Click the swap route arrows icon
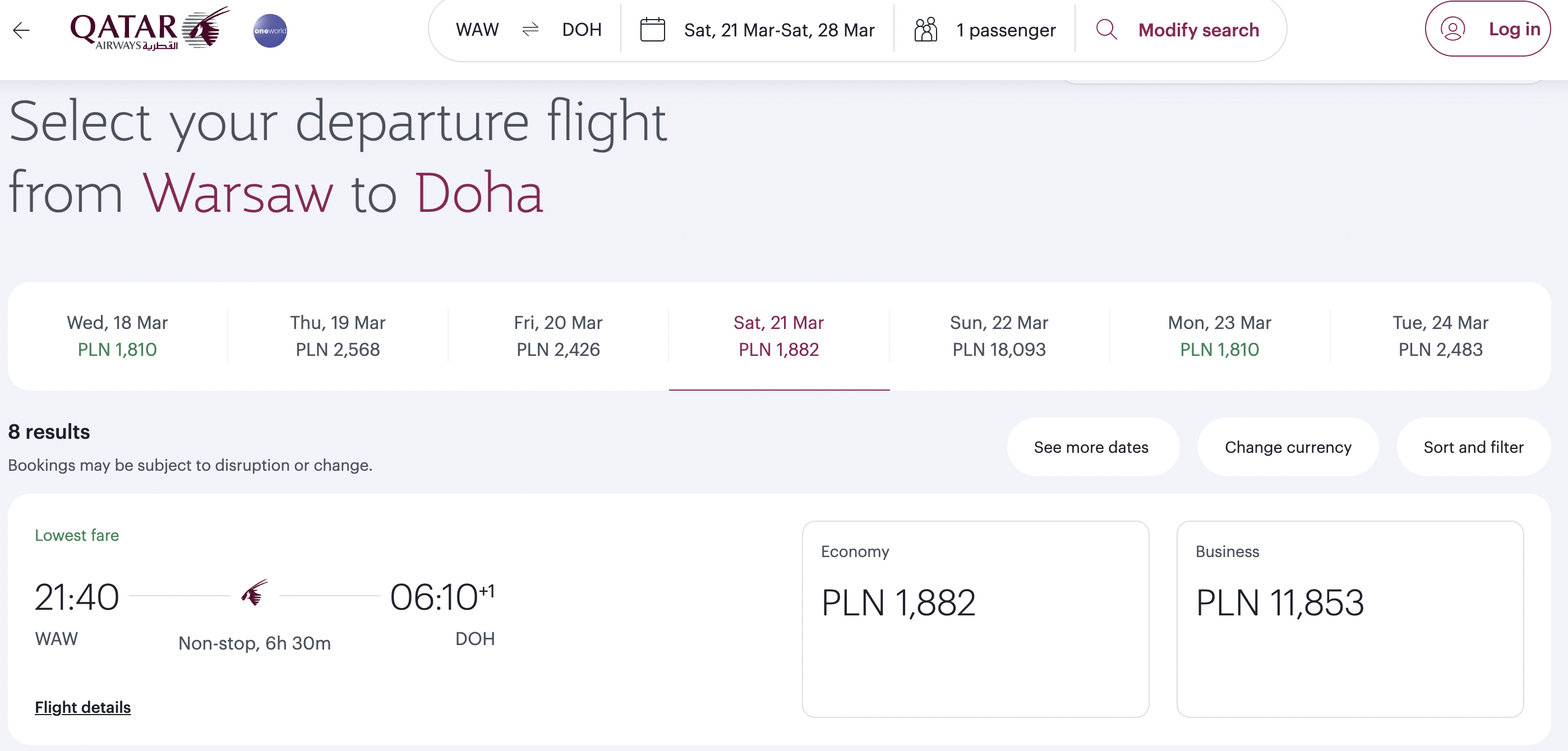 click(531, 29)
